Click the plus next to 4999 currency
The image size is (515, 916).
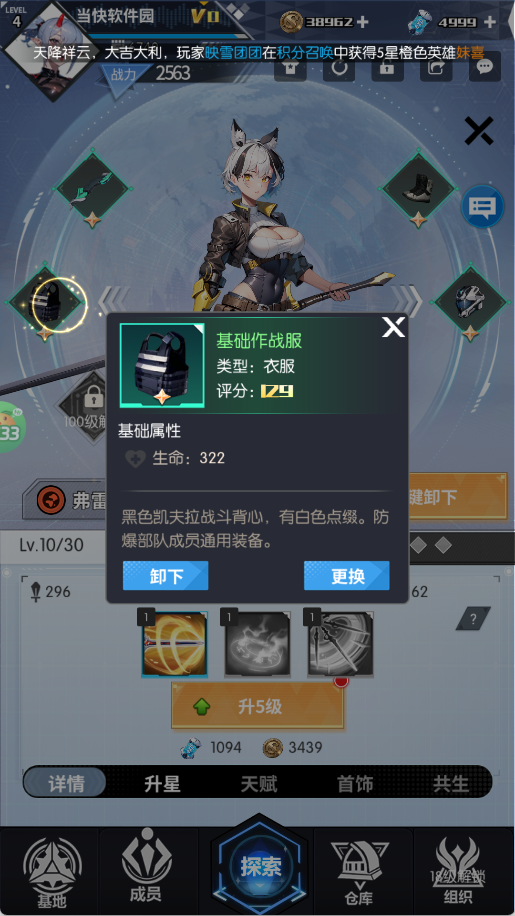point(490,22)
